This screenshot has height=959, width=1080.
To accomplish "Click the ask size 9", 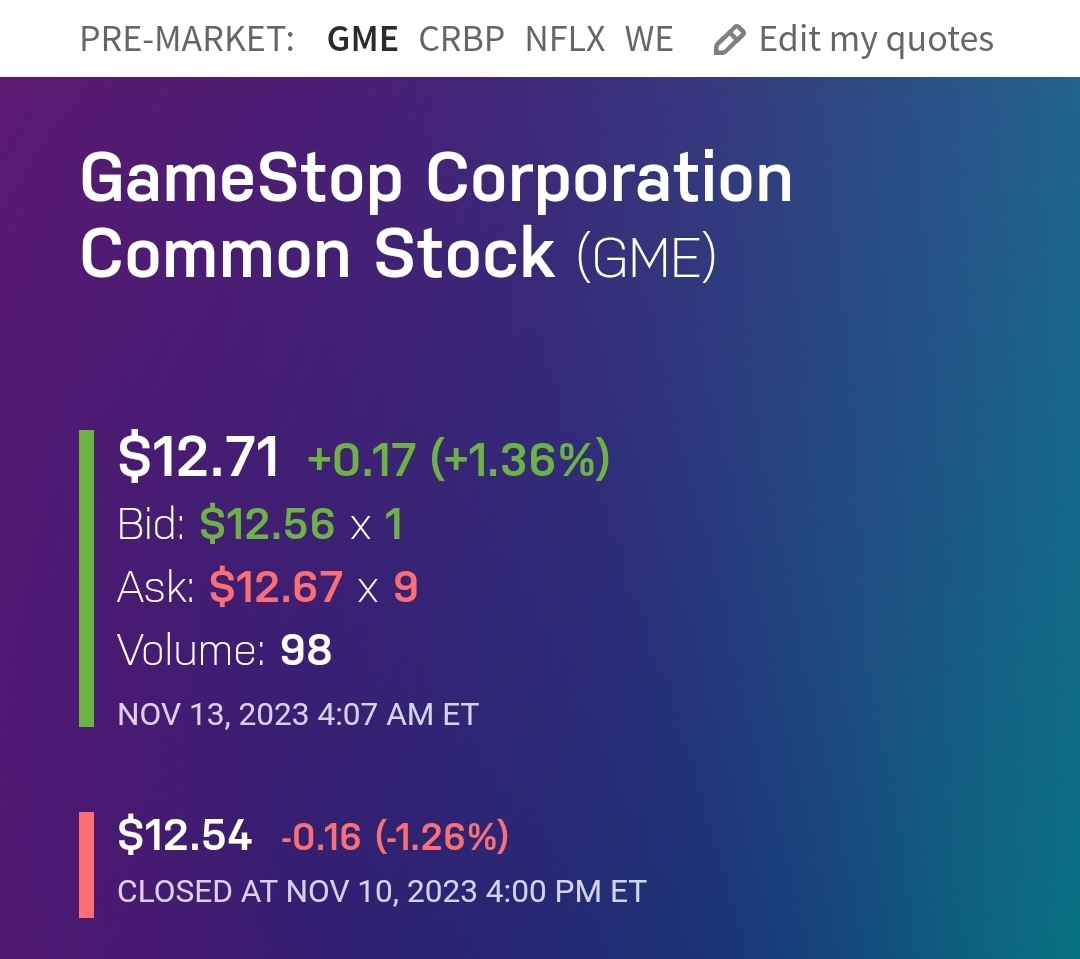I will coord(405,588).
